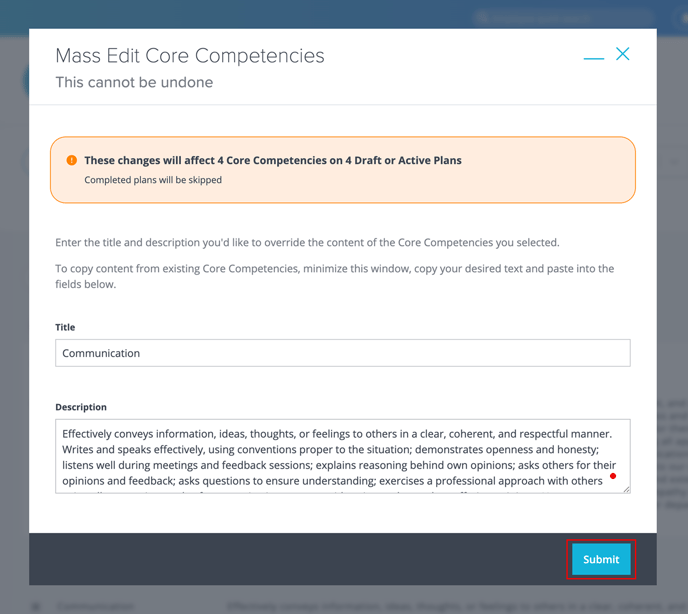Close the Mass Edit dialog with X
This screenshot has width=688, height=614.
coord(623,54)
